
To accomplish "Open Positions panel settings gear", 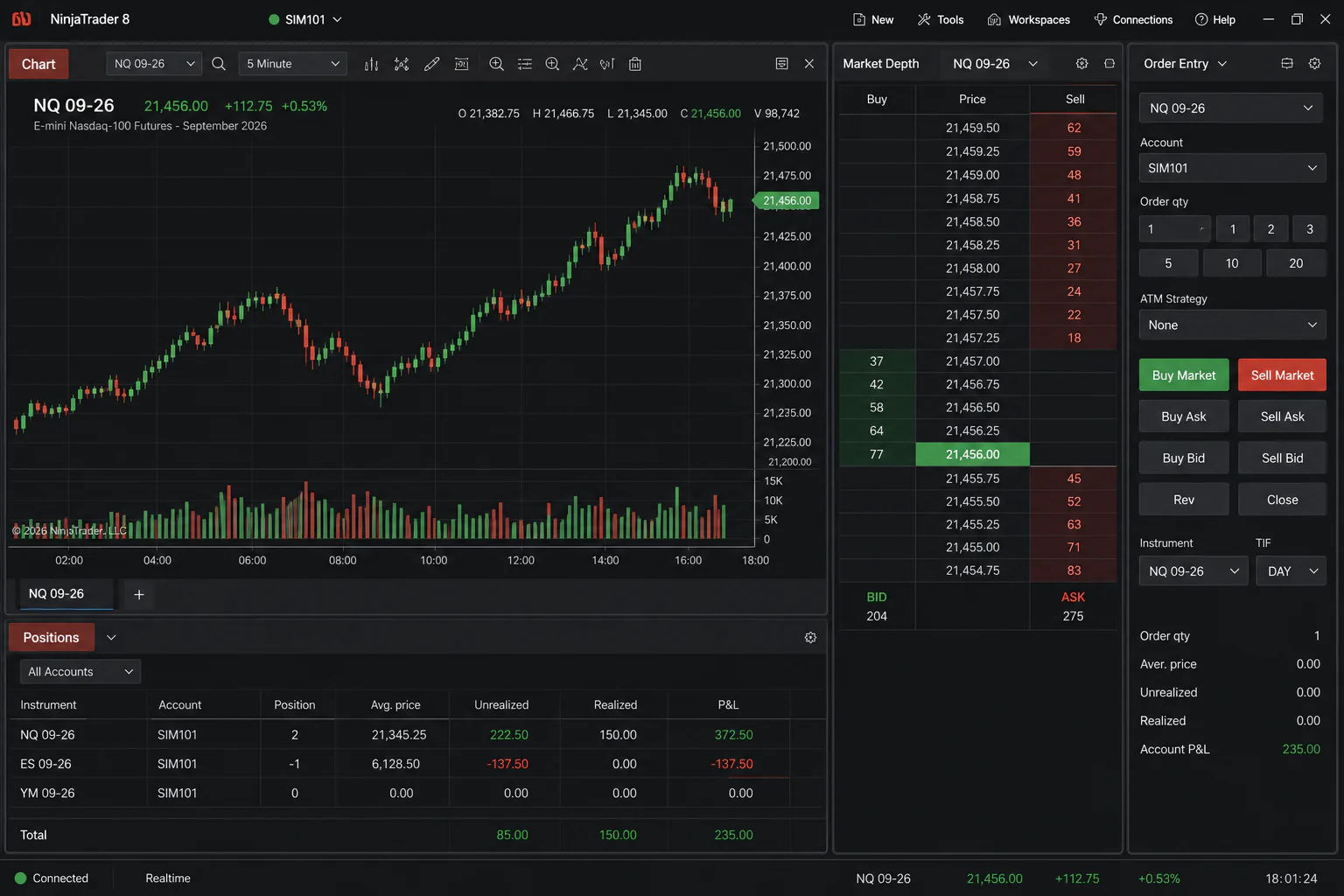I will (x=810, y=638).
